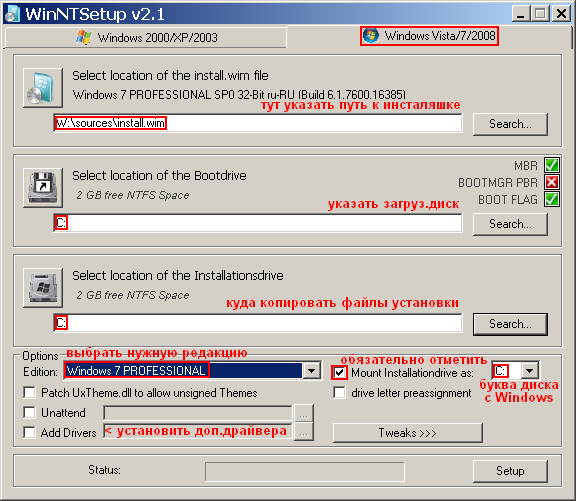The image size is (576, 501).
Task: Click the red BOOTMGR PBR status icon
Action: pos(551,182)
